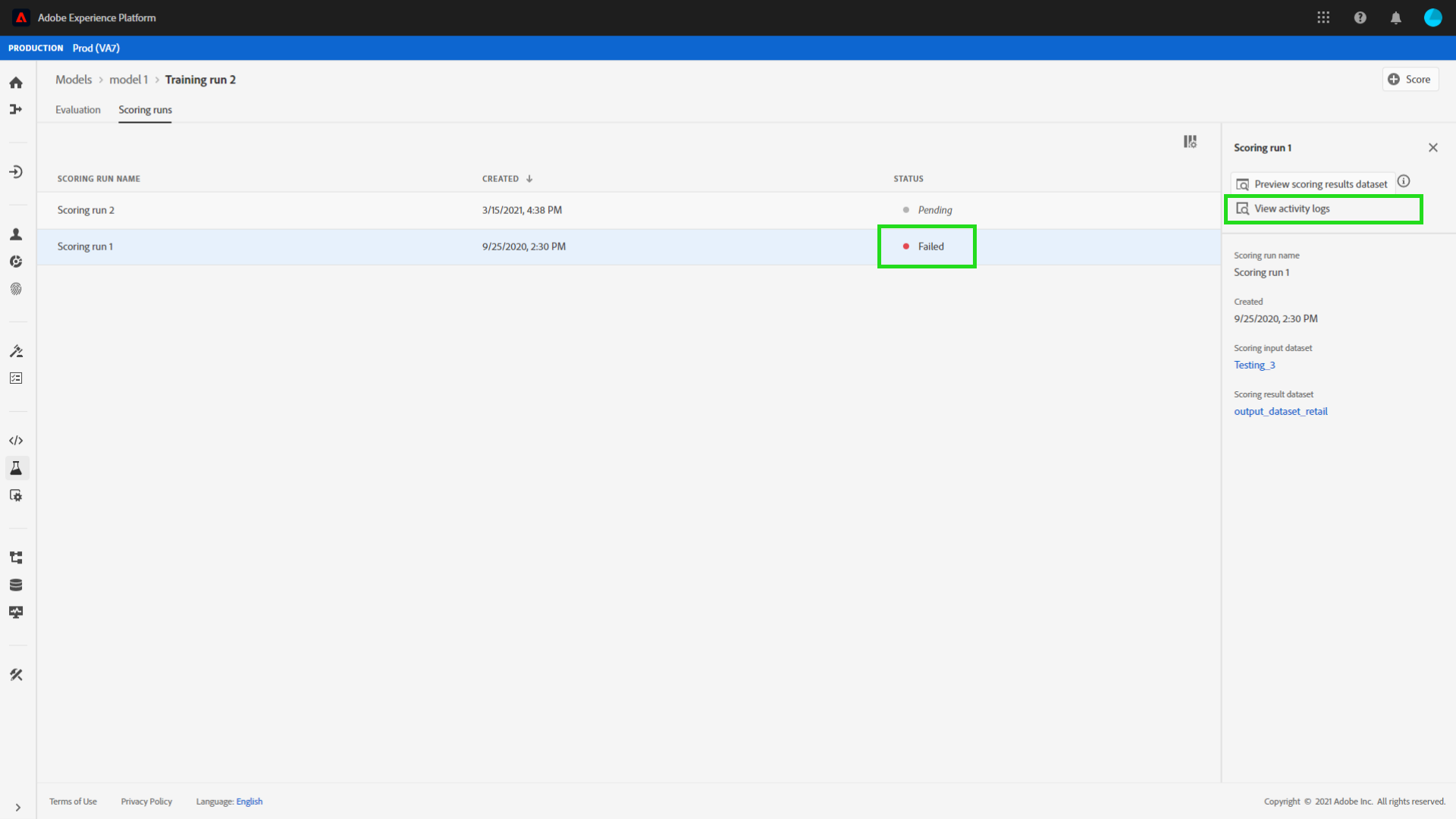Close the Scoring run 1 panel
The image size is (1456, 819).
coord(1432,148)
